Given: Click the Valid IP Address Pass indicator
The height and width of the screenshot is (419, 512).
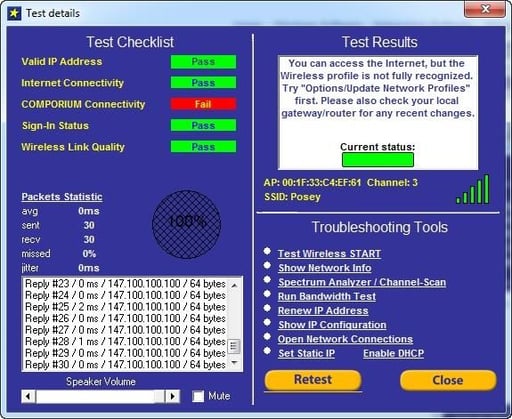Looking at the screenshot, I should point(203,62).
